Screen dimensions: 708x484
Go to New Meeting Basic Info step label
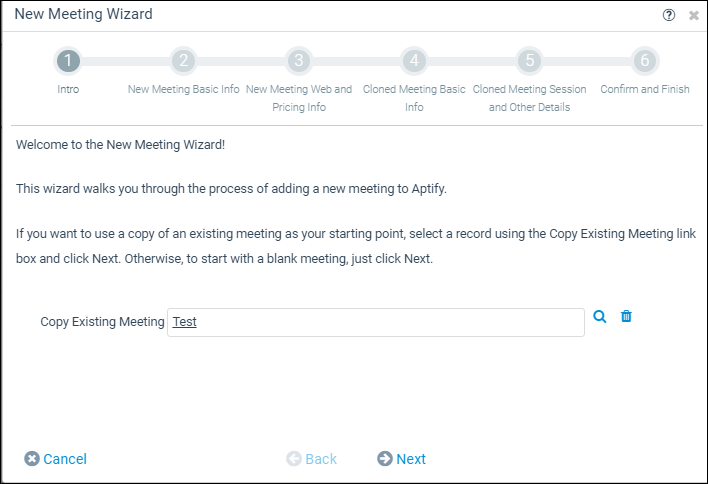coord(183,89)
